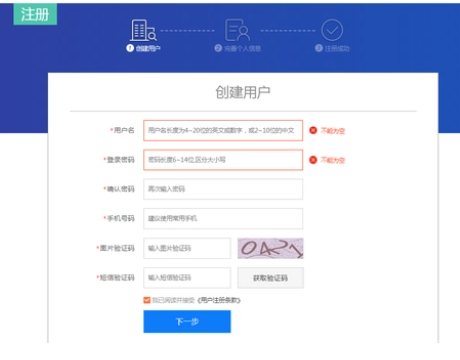Click the 创建用户 form heading

click(x=243, y=92)
